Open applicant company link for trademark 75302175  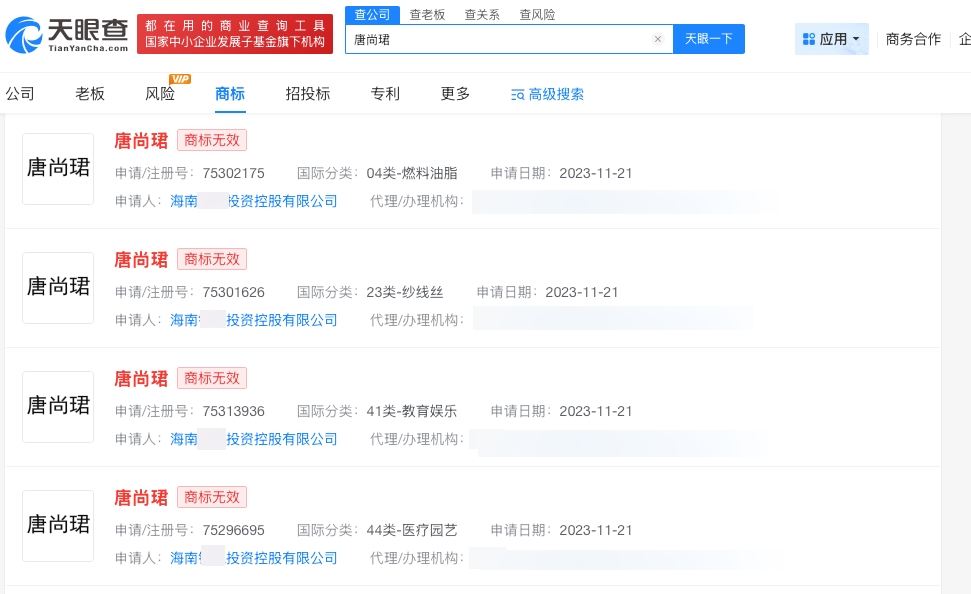(254, 201)
